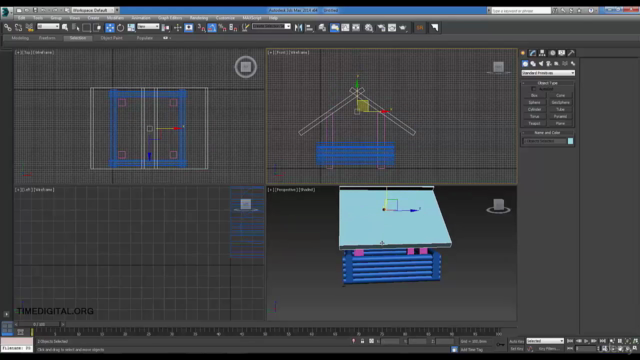
Task: Activate the Select and Link tool
Action: coord(8,28)
